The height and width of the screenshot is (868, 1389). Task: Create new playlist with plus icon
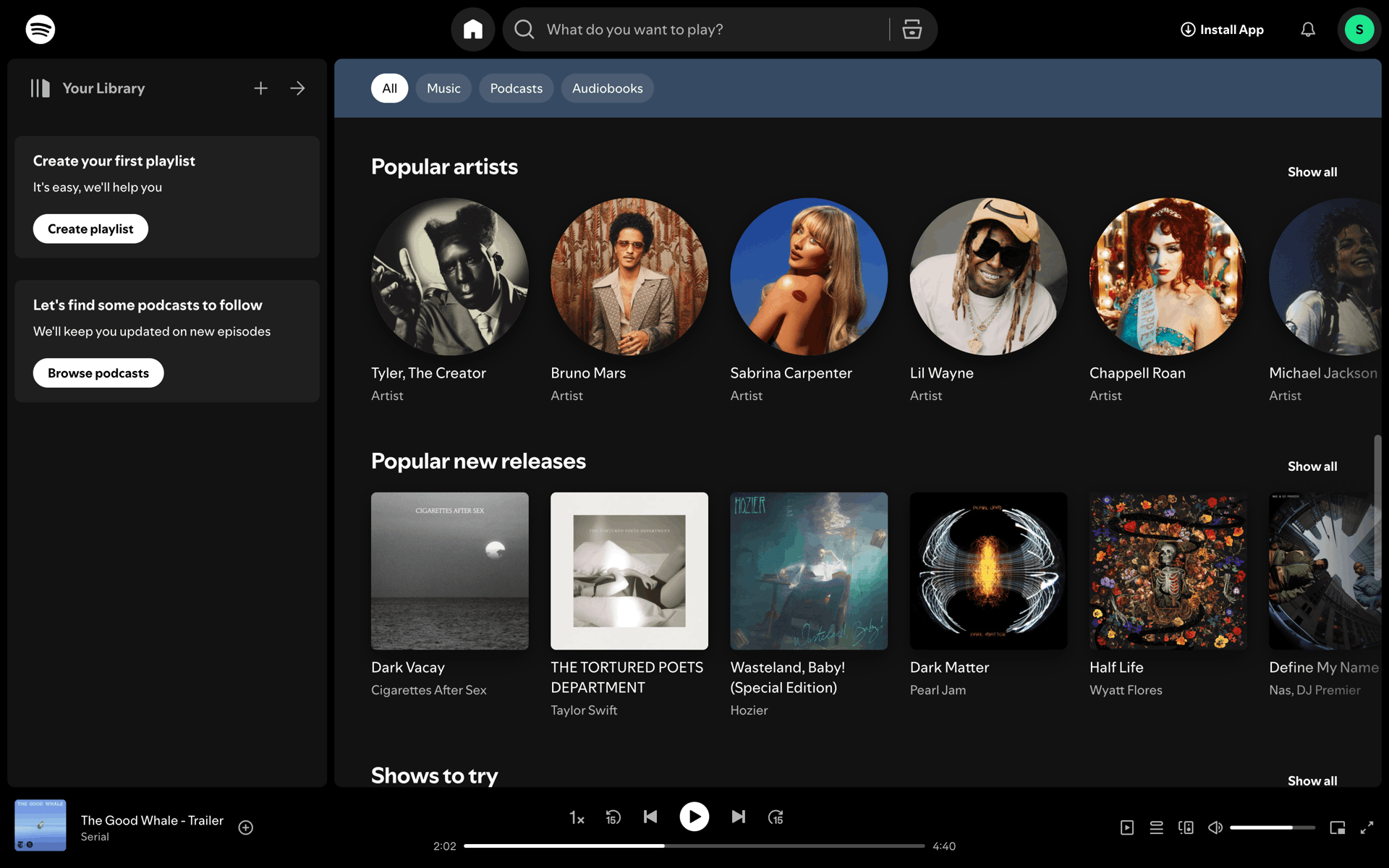point(261,88)
